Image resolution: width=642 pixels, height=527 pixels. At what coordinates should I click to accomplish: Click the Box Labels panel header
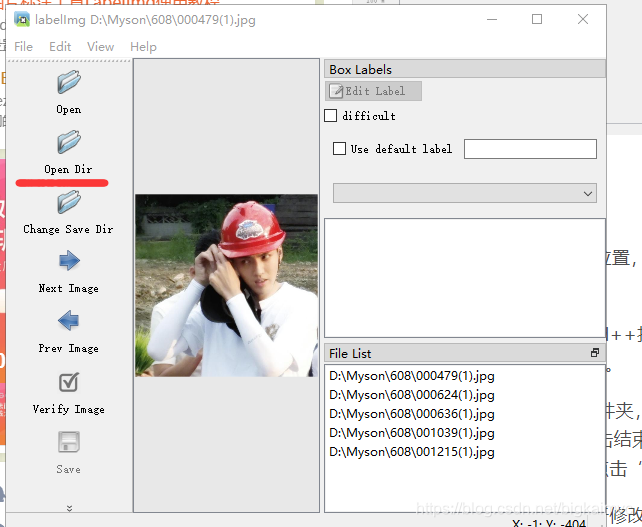point(465,69)
